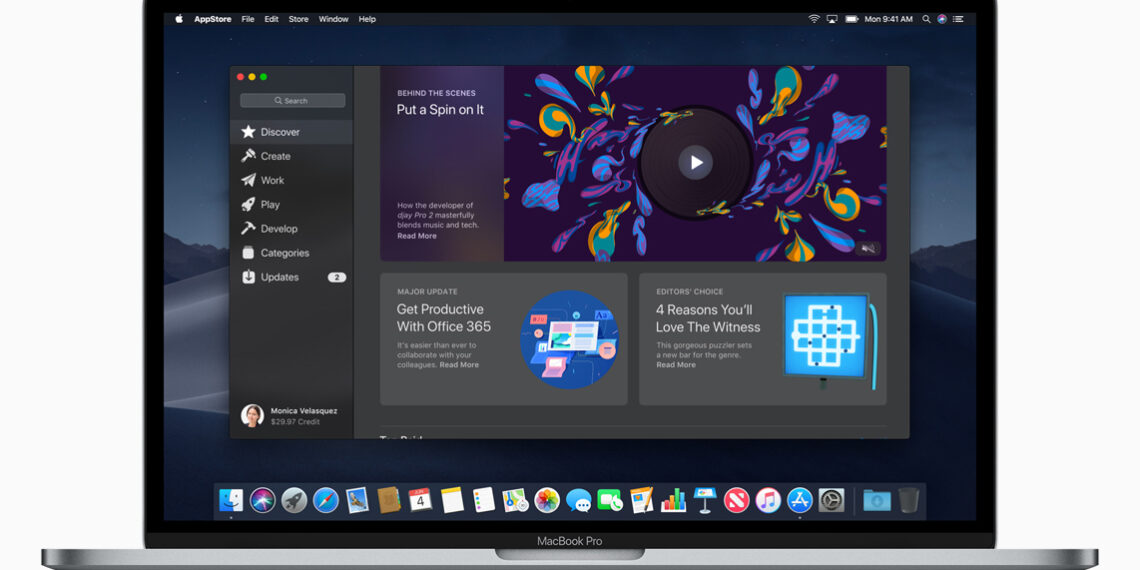Select the Create category with hammer icon
1140x570 pixels.
[275, 156]
